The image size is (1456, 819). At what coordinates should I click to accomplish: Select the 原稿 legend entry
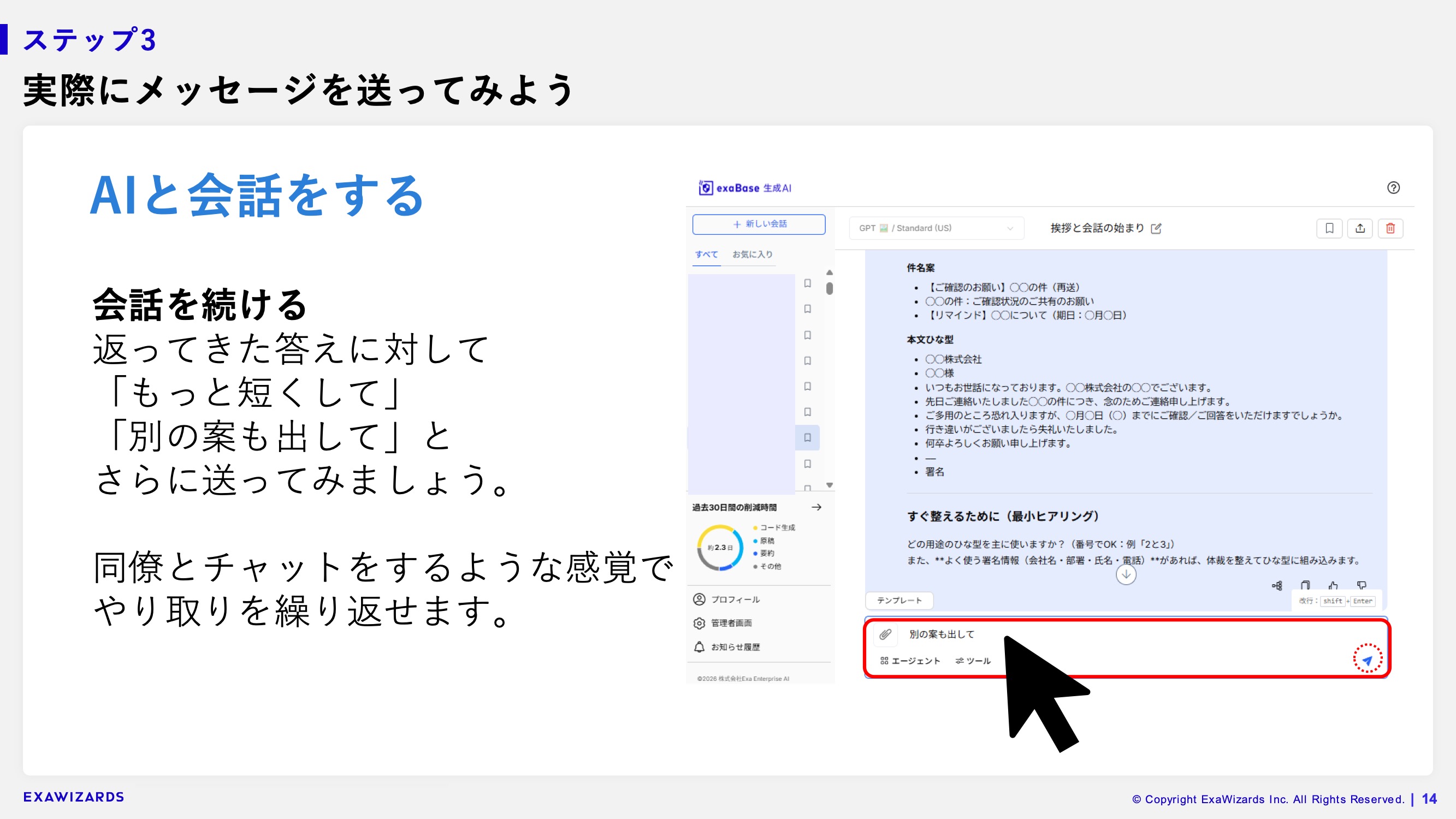click(763, 541)
